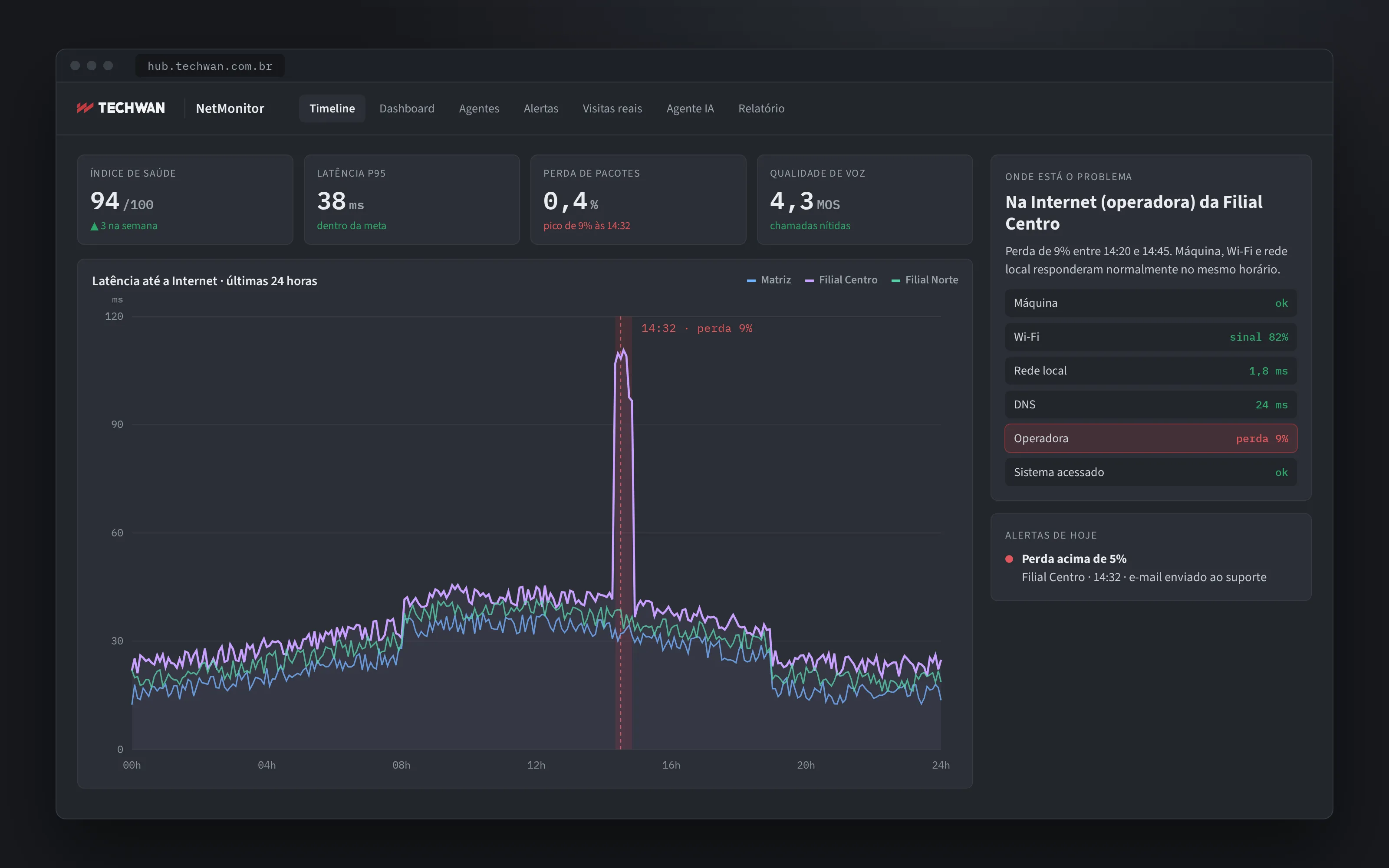Open the Perda de Pacotes card

638,199
